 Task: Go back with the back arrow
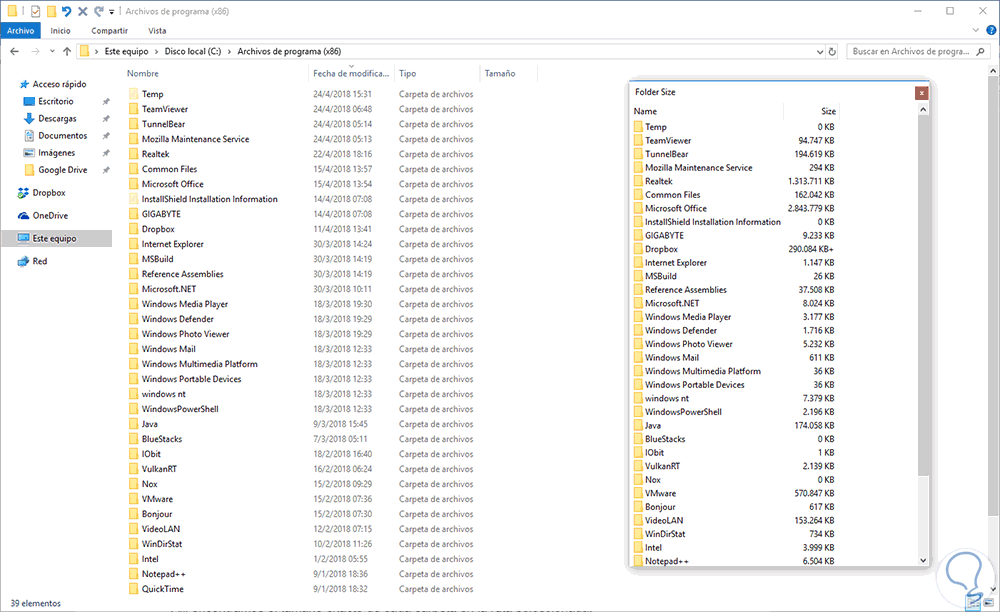[15, 52]
